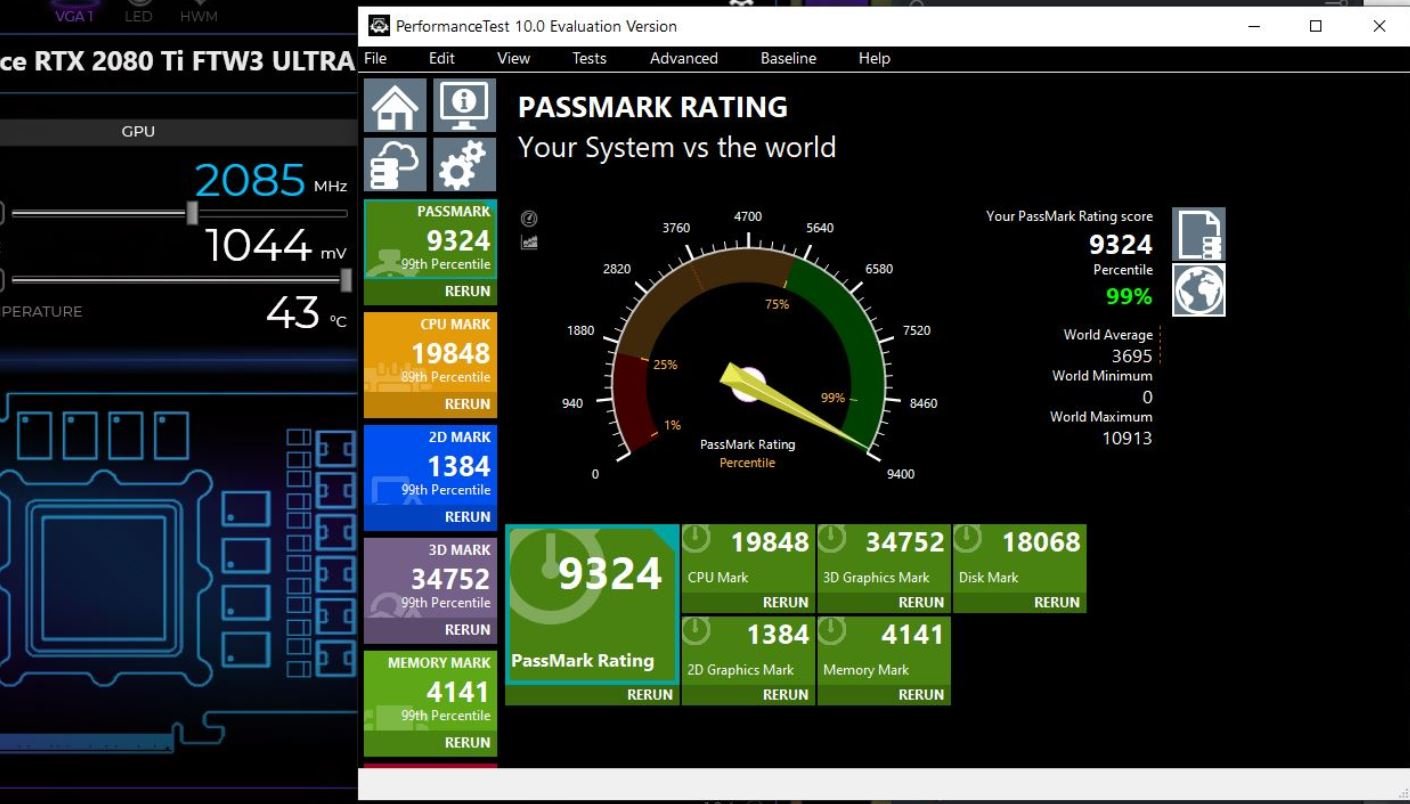Click the World Minimum value 0
The image size is (1410, 804).
click(x=1147, y=397)
